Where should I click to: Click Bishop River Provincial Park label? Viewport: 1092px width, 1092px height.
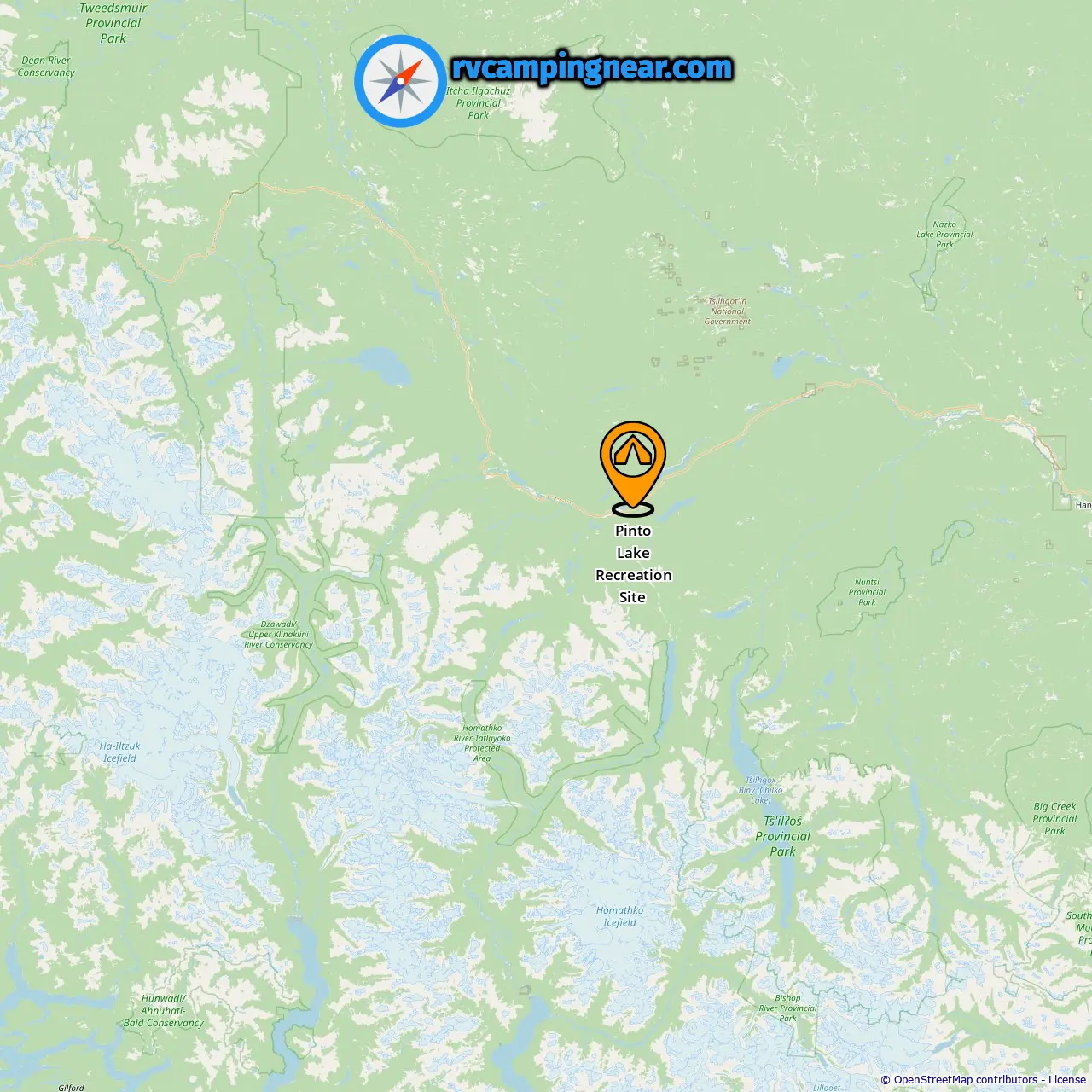tap(787, 1008)
